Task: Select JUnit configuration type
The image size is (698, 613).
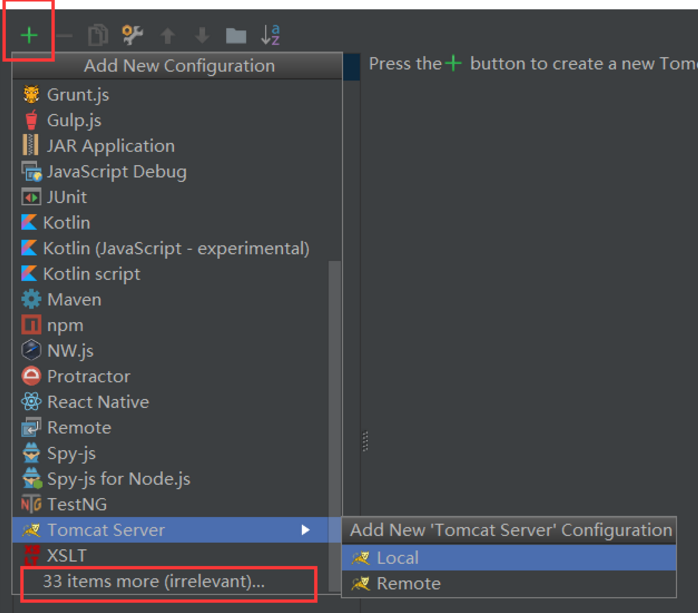Action: (x=177, y=197)
